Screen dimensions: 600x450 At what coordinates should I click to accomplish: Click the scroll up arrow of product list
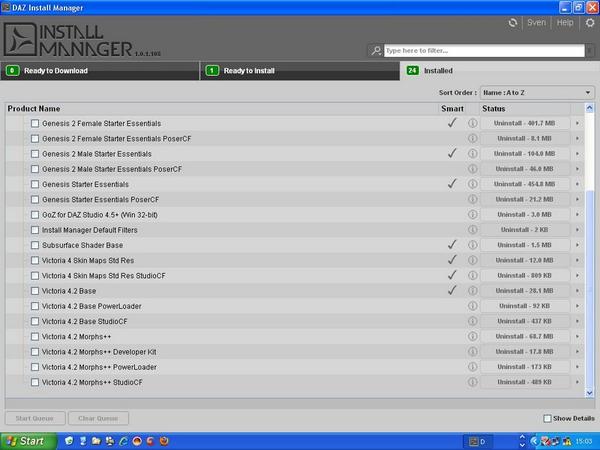tap(590, 108)
